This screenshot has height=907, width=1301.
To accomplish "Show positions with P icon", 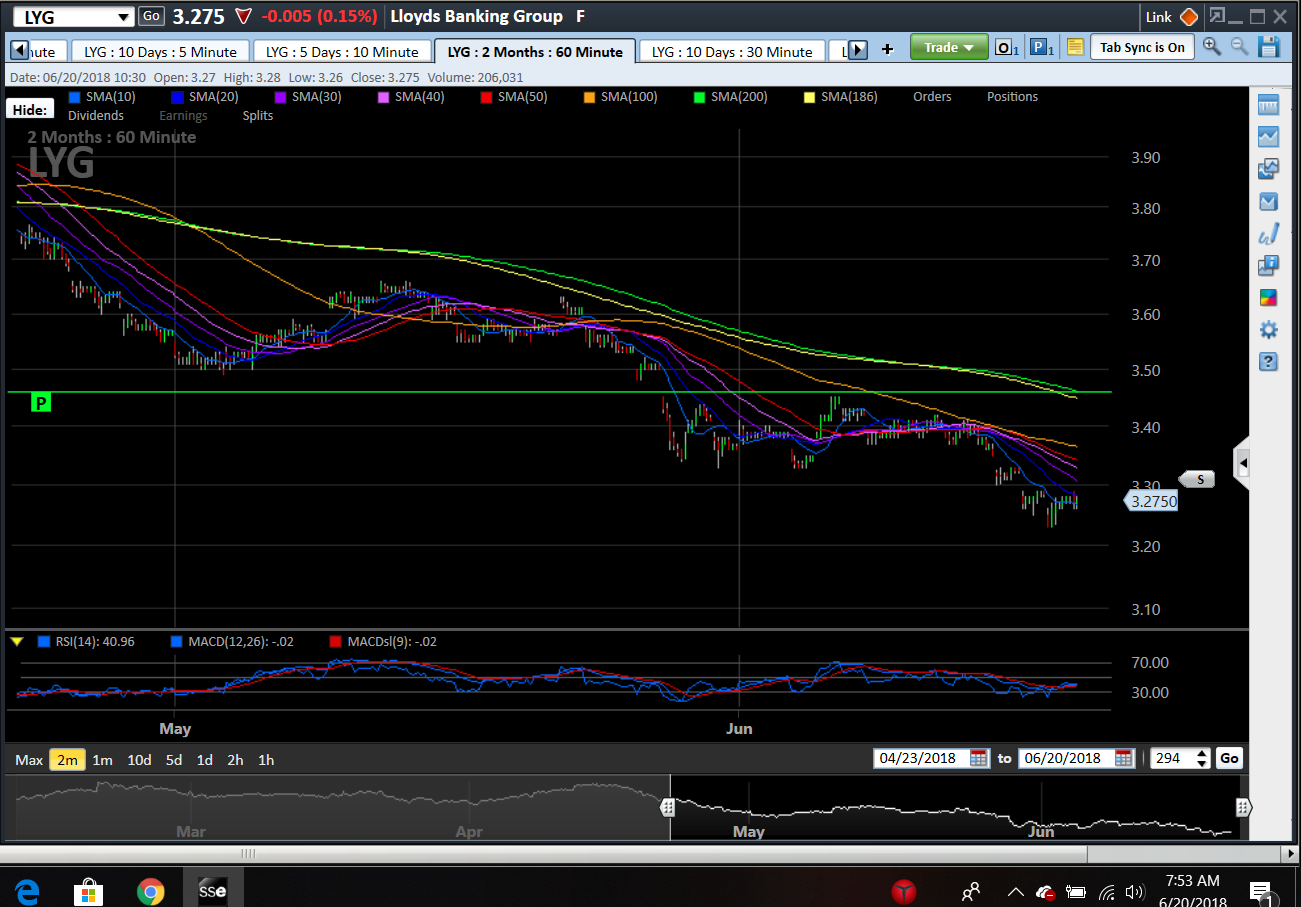I will pos(1041,48).
